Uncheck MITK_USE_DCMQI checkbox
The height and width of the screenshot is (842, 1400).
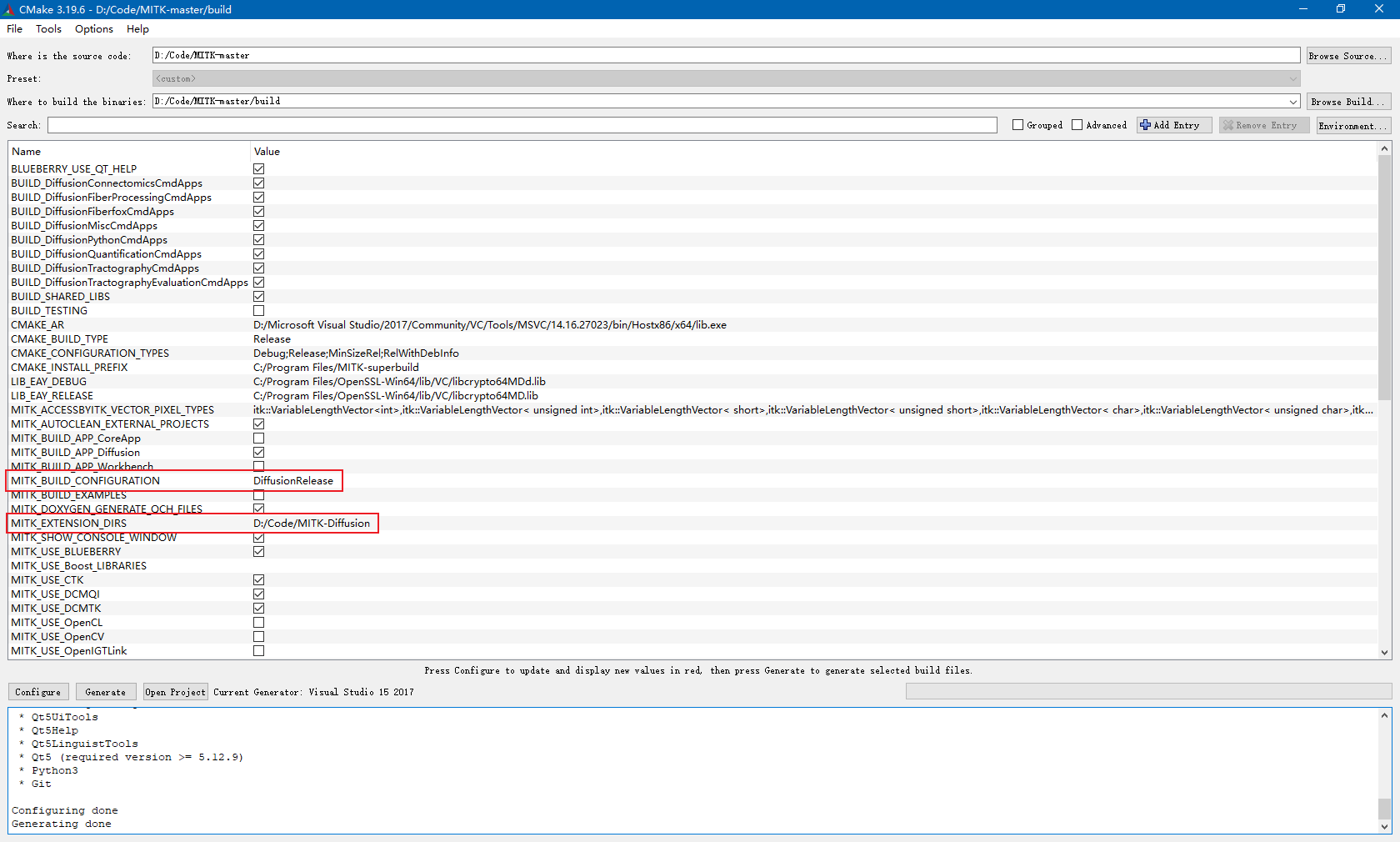point(259,594)
